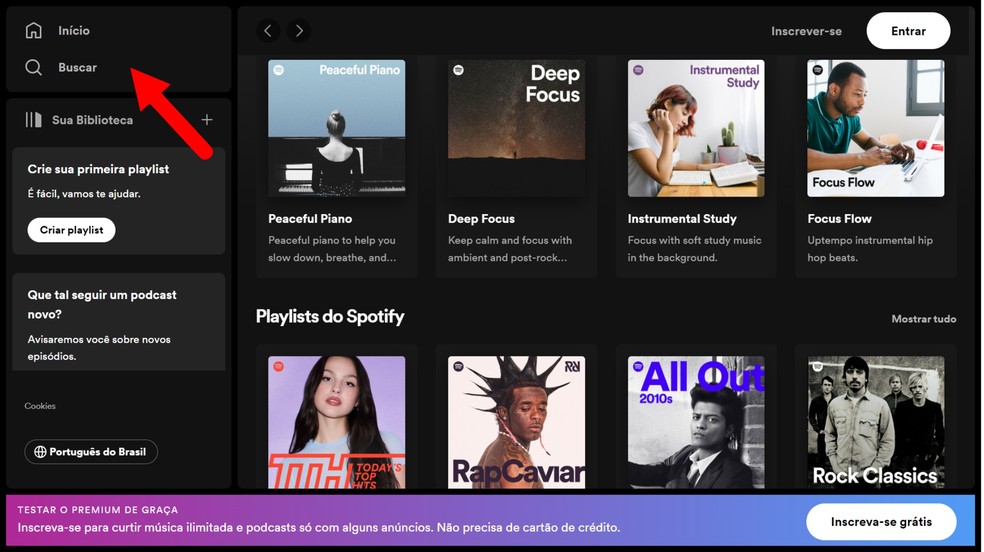The height and width of the screenshot is (552, 984).
Task: Click 'TESTAR O PREMIUM DE GRAÇA' banner text
Action: coord(98,510)
